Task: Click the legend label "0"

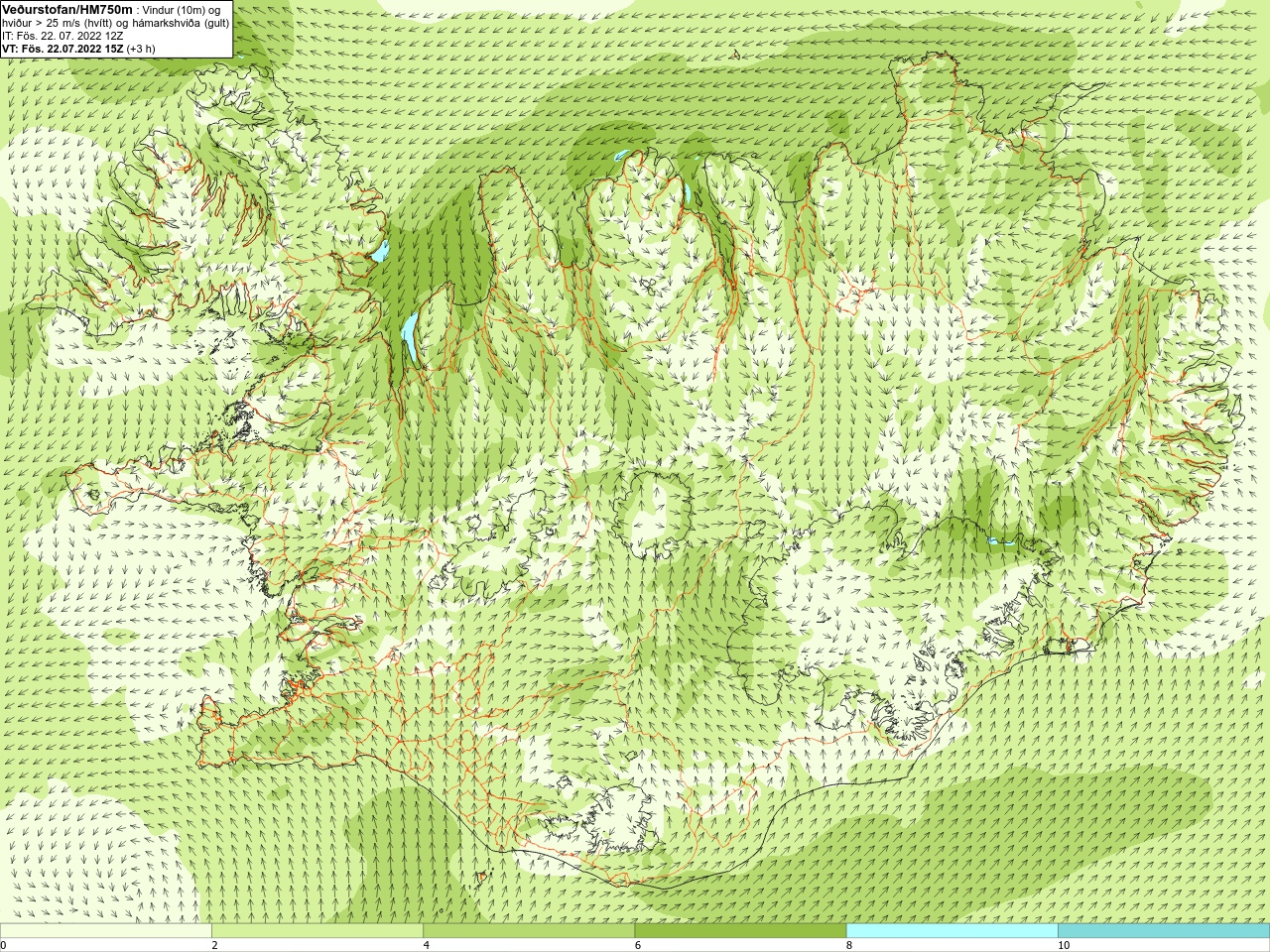Action: coord(4,945)
